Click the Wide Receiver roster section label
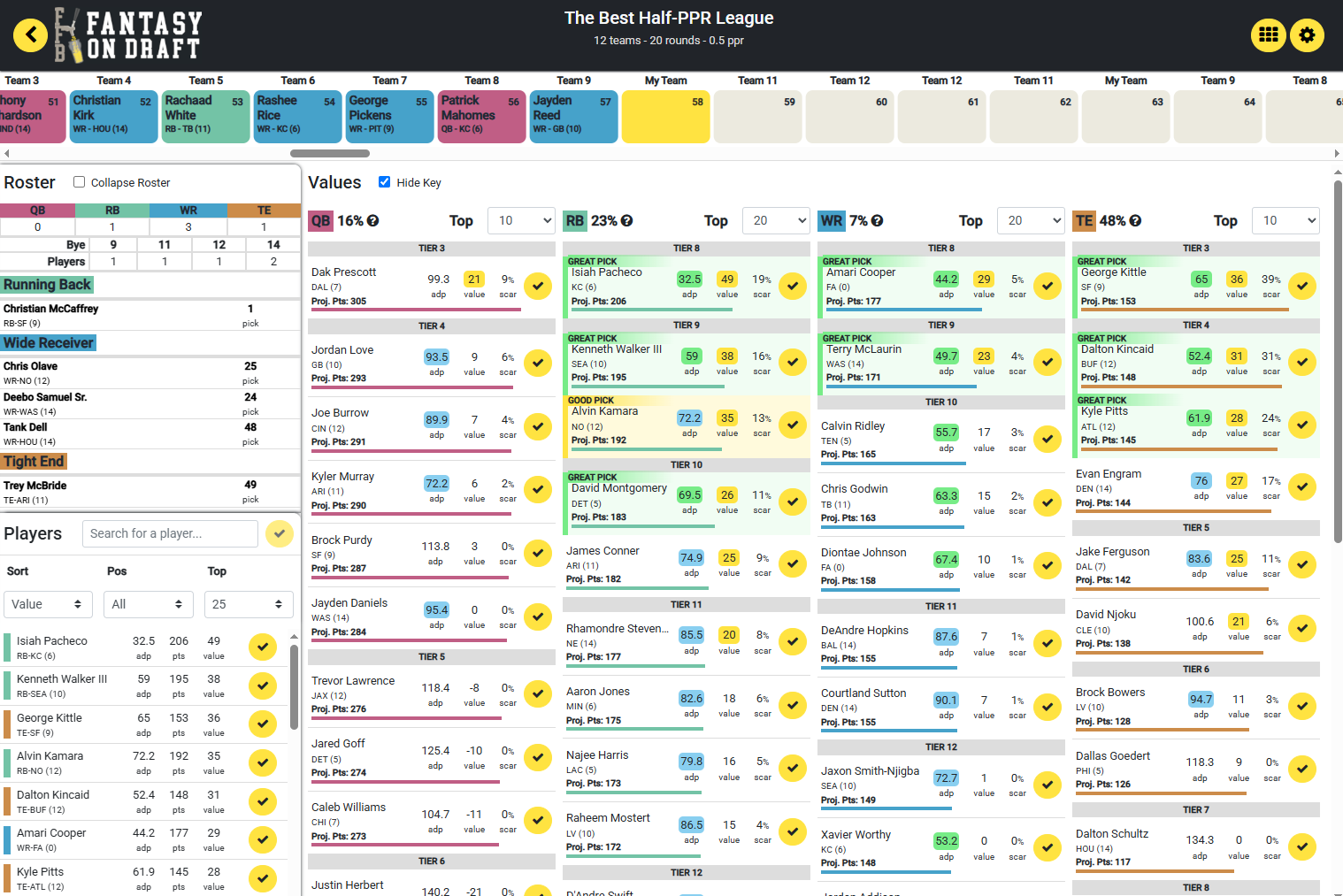This screenshot has height=896, width=1343. point(49,343)
